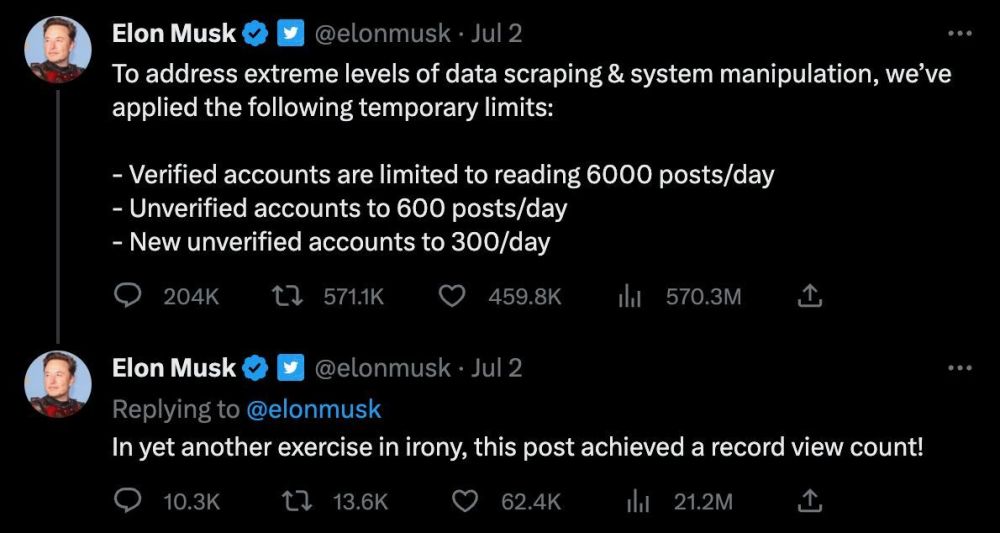
Task: Click the Twitter bird badge on reply tweet
Action: 291,368
